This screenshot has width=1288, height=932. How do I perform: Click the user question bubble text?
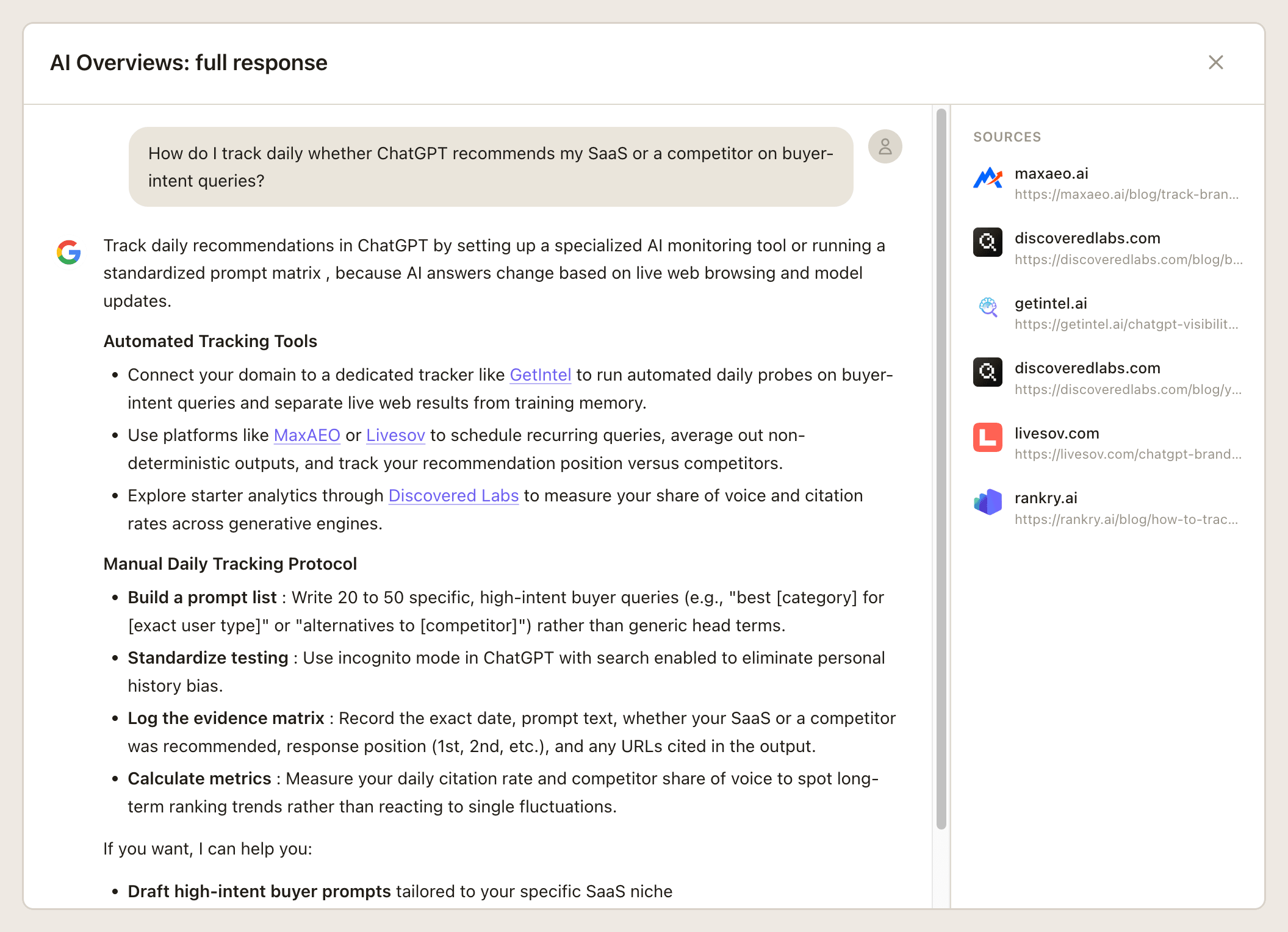pos(491,167)
